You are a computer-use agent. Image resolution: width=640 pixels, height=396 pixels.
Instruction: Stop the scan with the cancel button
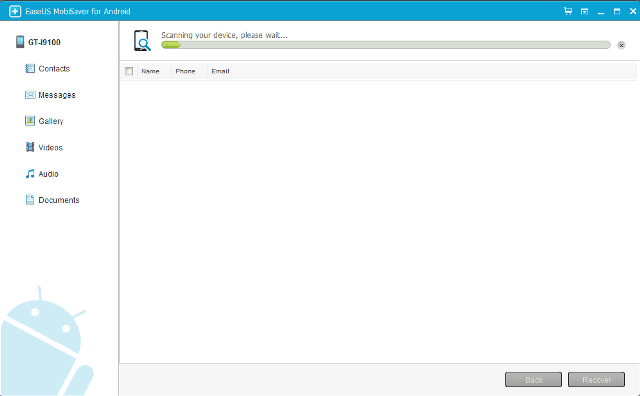coord(621,45)
